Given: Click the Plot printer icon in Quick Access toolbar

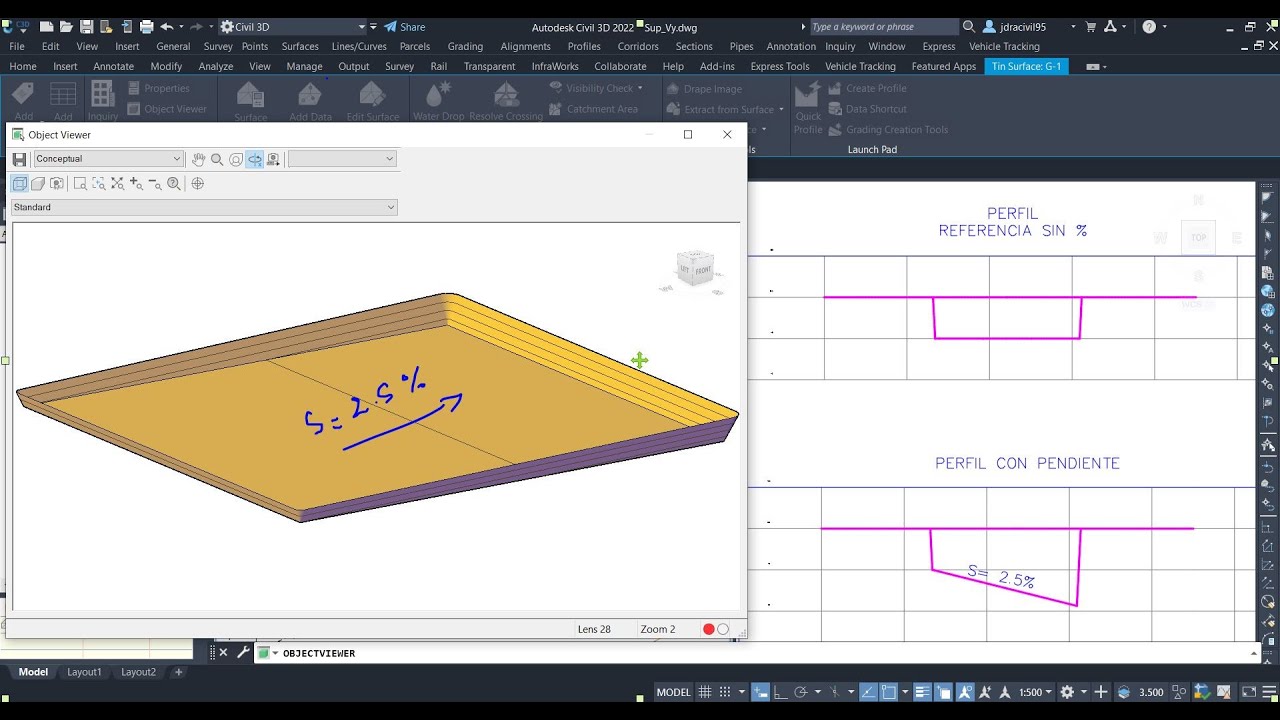Looking at the screenshot, I should point(147,27).
